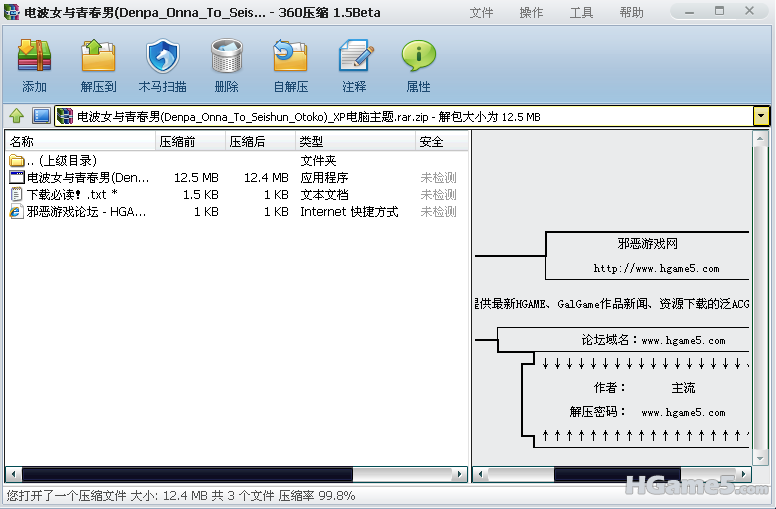Click the 删除 (Delete) trash icon
776x509 pixels.
226,66
